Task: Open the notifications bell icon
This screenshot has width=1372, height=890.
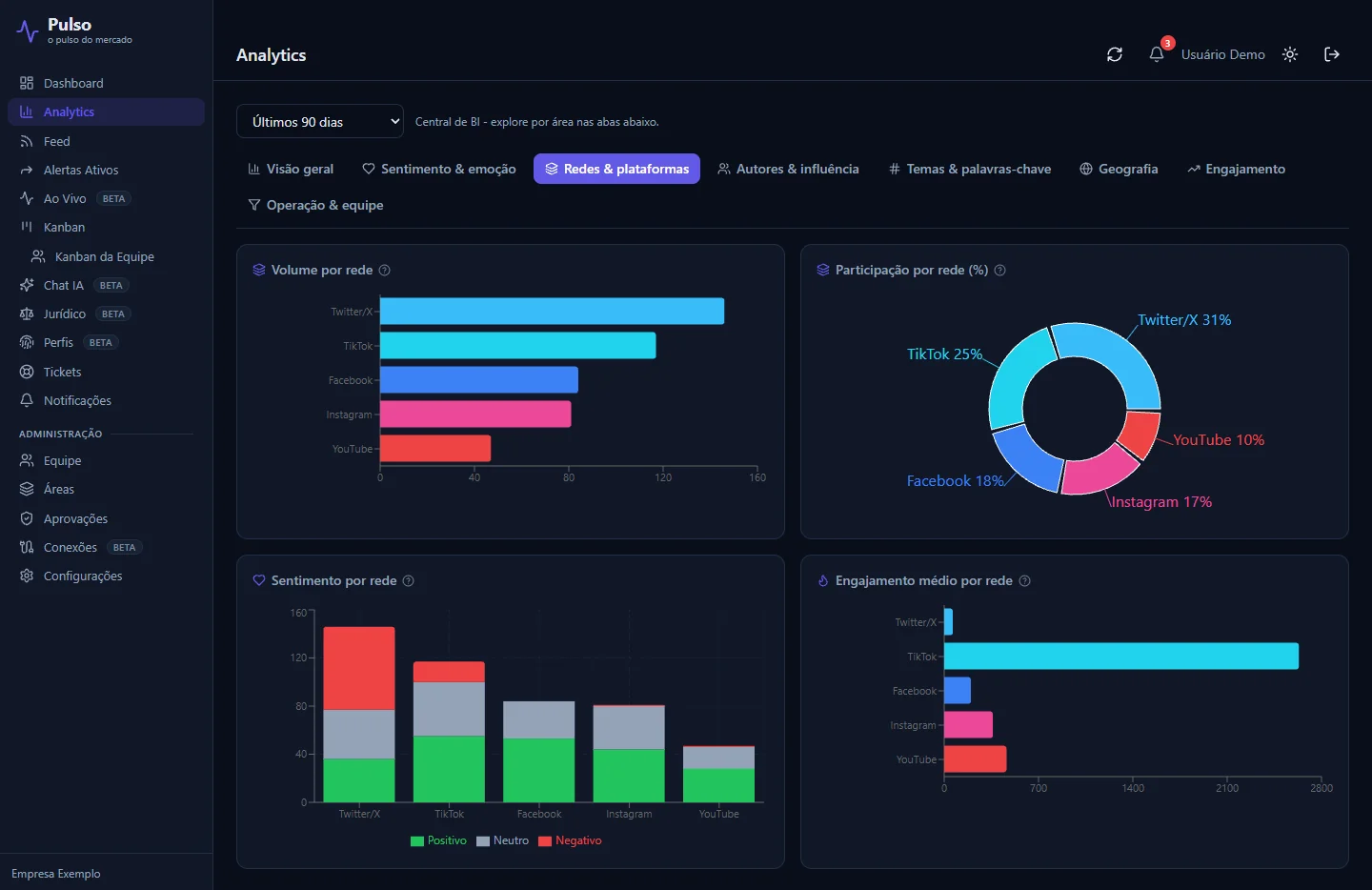Action: tap(1157, 54)
